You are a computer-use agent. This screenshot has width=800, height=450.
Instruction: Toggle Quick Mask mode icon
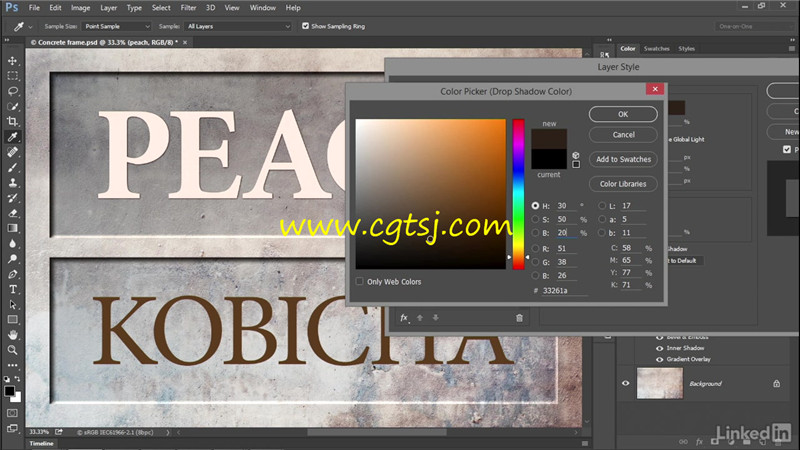(12, 413)
